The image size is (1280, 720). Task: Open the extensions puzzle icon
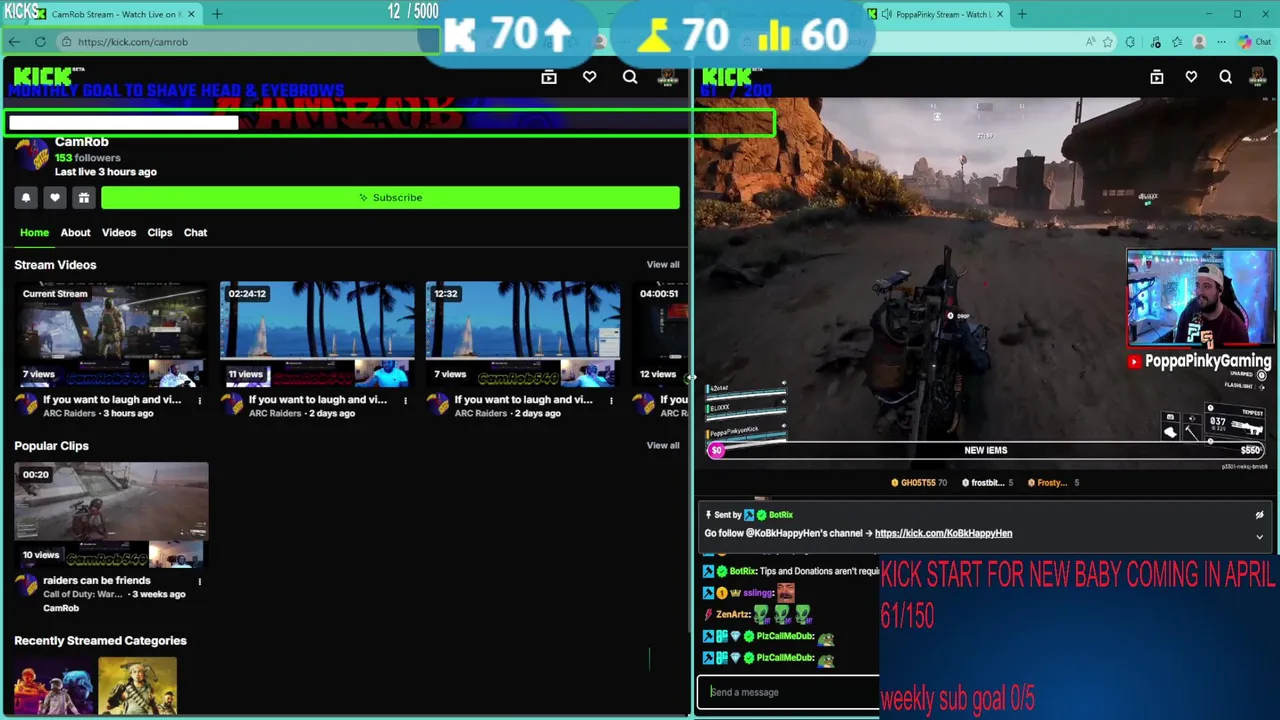[1130, 42]
